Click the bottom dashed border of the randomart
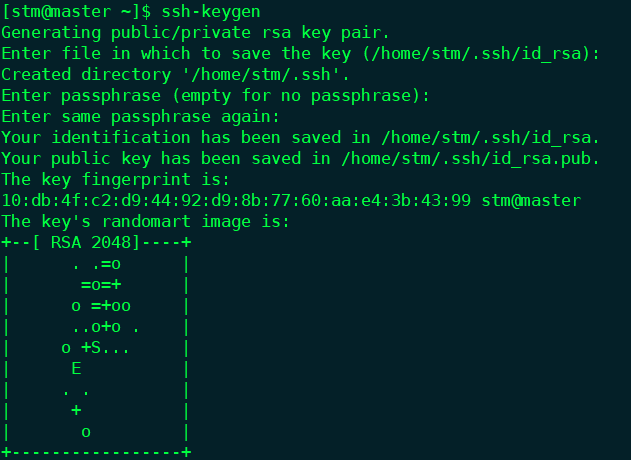 pyautogui.click(x=96, y=452)
